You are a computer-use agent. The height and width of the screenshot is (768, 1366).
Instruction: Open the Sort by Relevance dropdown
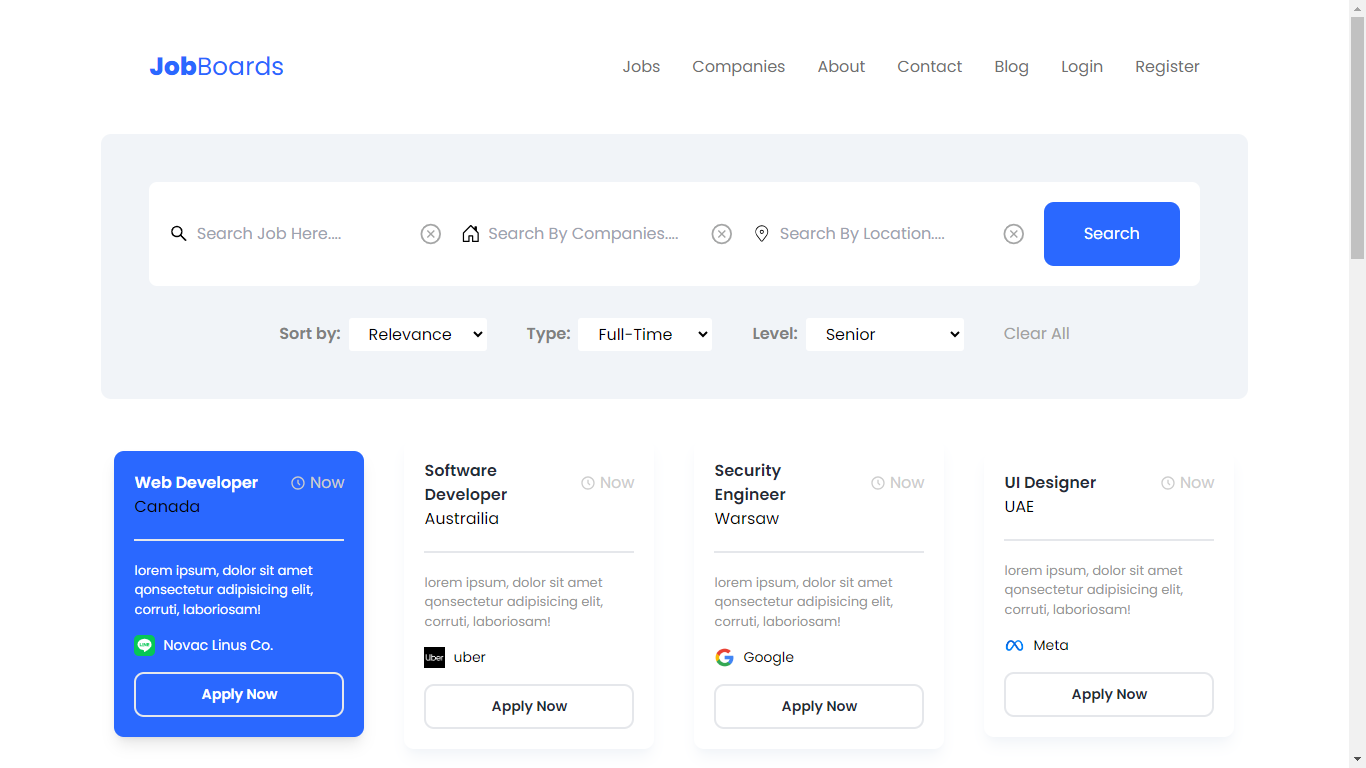click(418, 334)
